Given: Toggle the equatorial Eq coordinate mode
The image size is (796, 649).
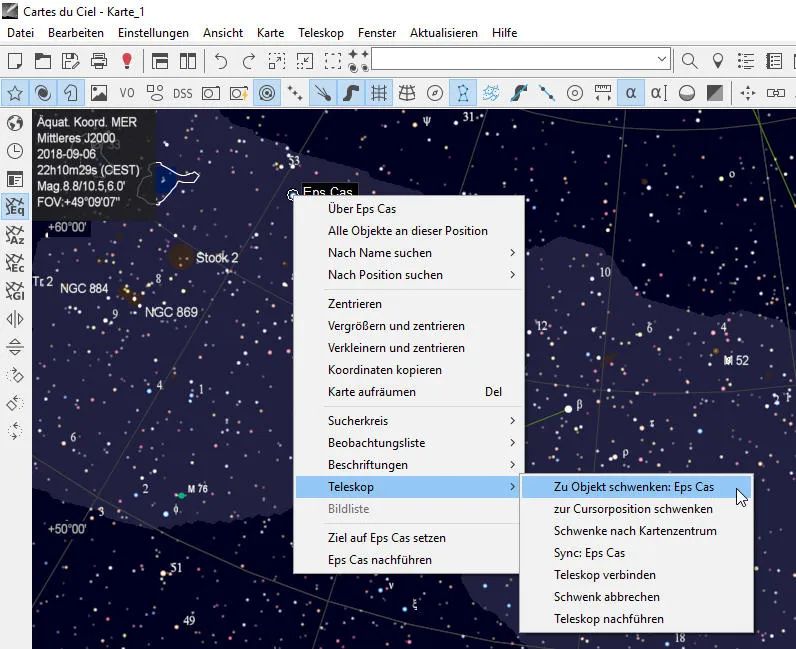Looking at the screenshot, I should coord(15,208).
